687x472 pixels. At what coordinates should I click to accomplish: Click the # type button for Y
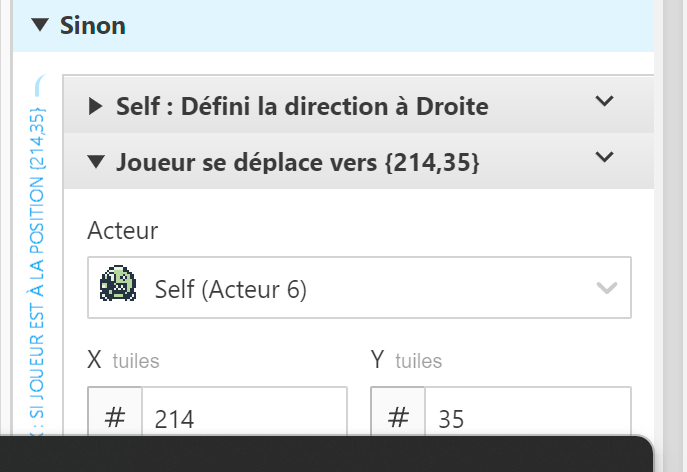click(x=398, y=416)
